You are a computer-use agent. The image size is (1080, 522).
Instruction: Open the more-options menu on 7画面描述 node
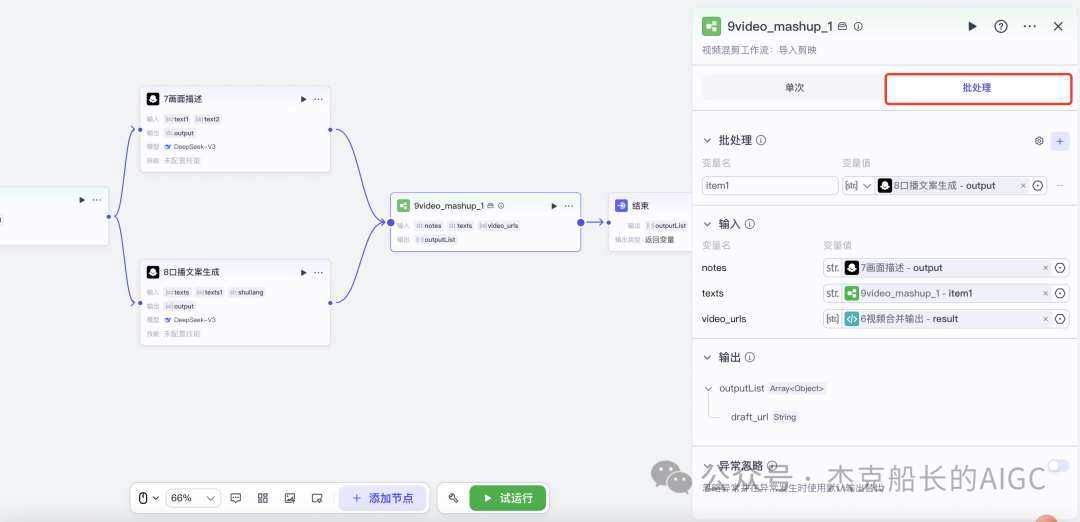pyautogui.click(x=318, y=99)
